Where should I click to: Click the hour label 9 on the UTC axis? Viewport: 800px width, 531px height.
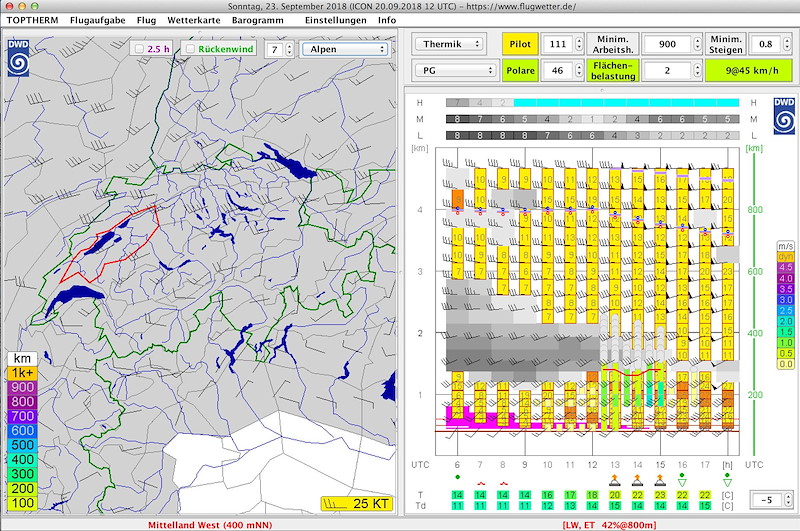coord(524,465)
